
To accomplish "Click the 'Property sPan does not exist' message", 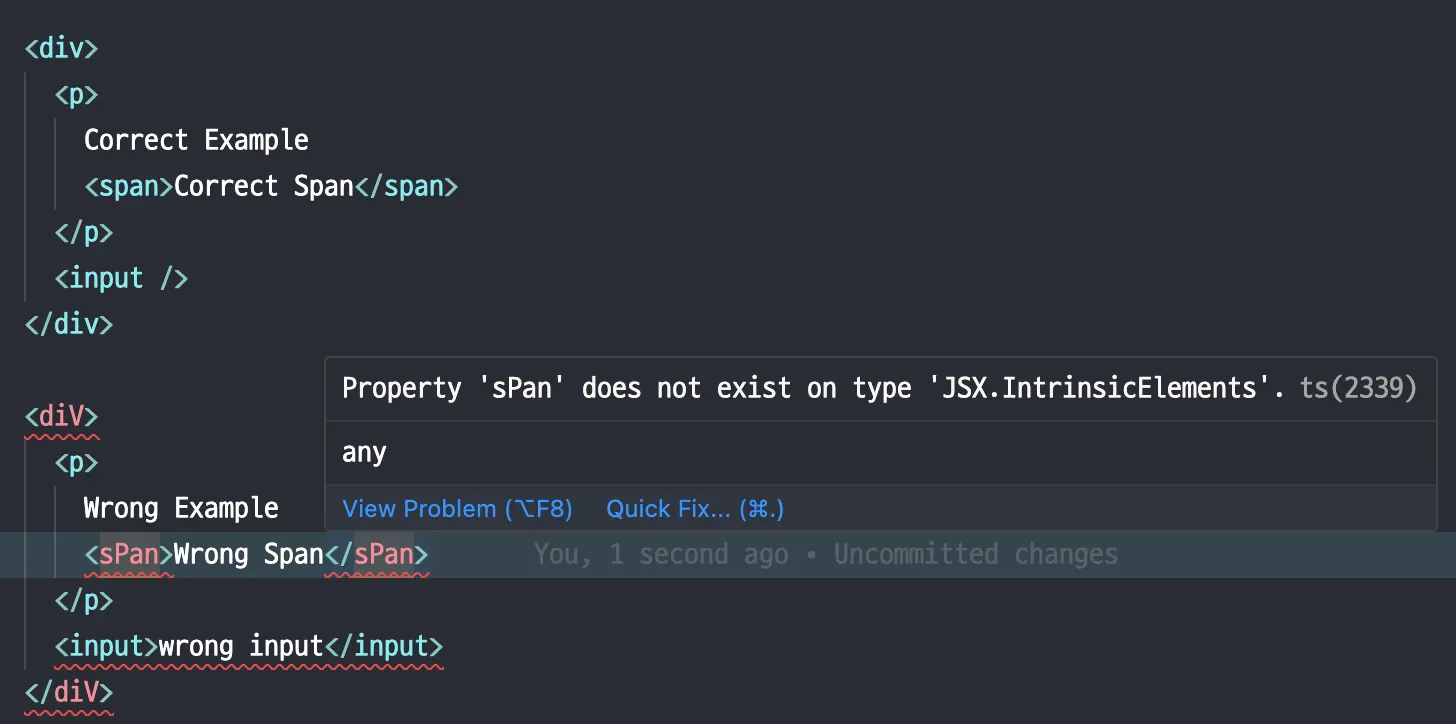I will tap(812, 388).
